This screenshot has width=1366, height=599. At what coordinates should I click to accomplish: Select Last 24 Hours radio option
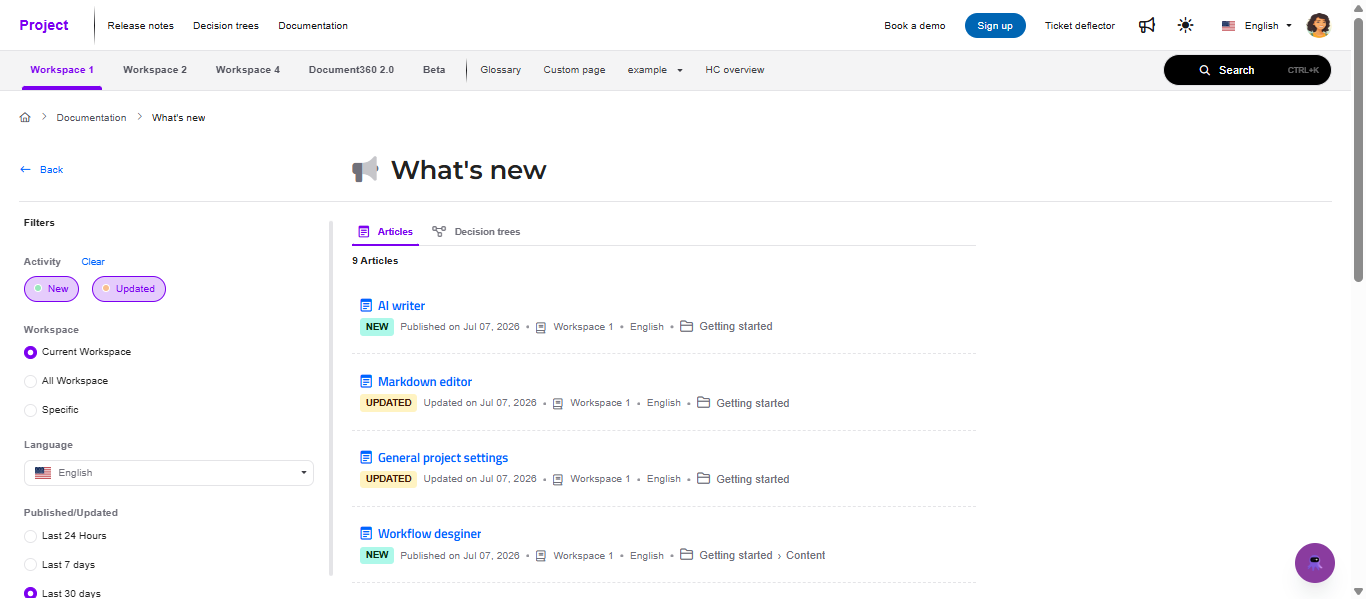click(31, 536)
